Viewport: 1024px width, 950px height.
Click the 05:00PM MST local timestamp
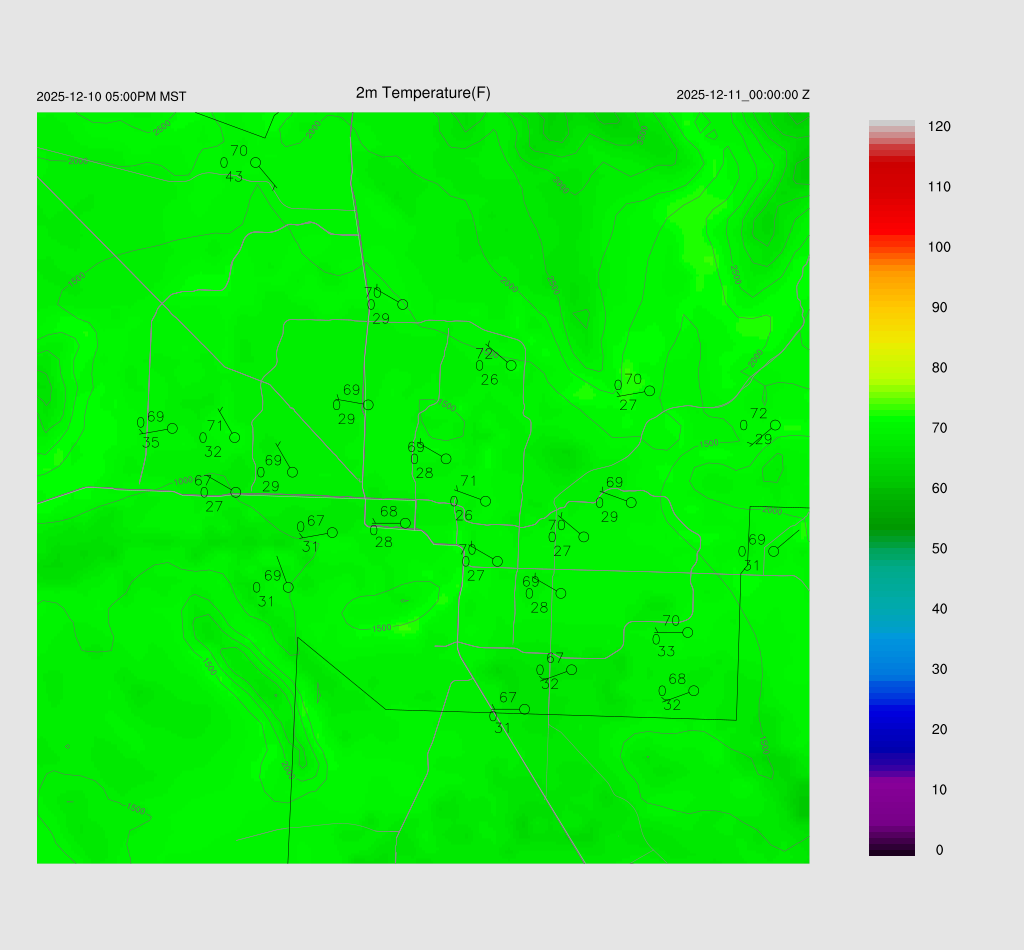click(111, 97)
